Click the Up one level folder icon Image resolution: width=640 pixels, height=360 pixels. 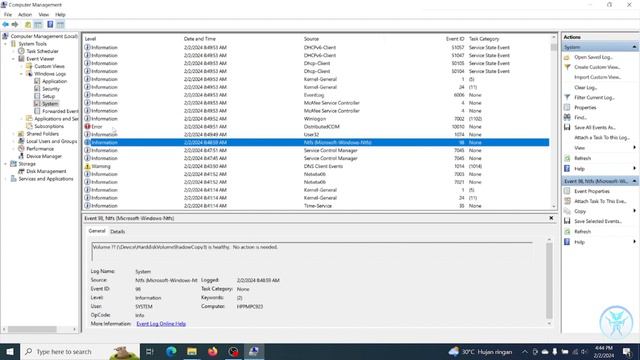(28, 25)
